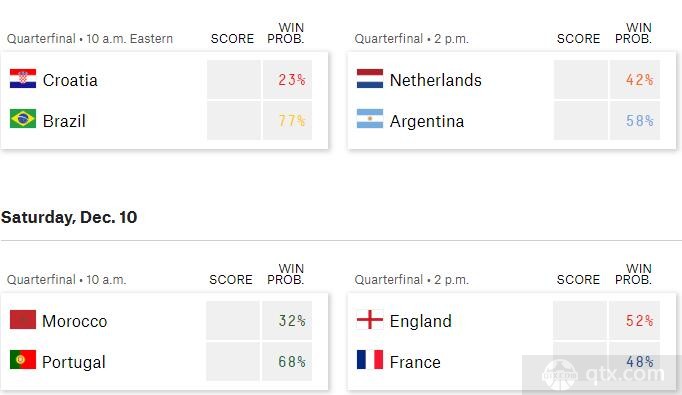This screenshot has width=682, height=395.
Task: Click the Saturday, Dec. 10 heading
Action: click(69, 217)
